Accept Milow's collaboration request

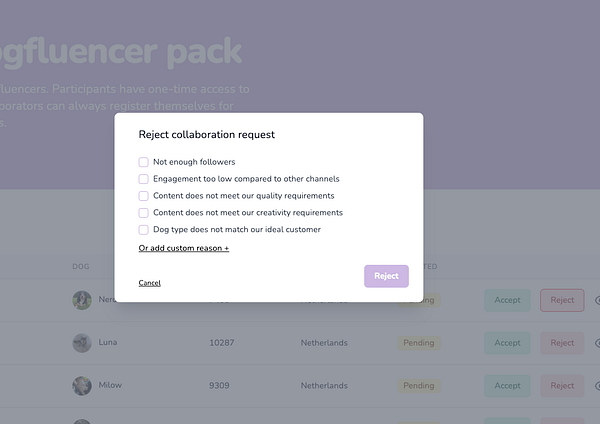(507, 385)
